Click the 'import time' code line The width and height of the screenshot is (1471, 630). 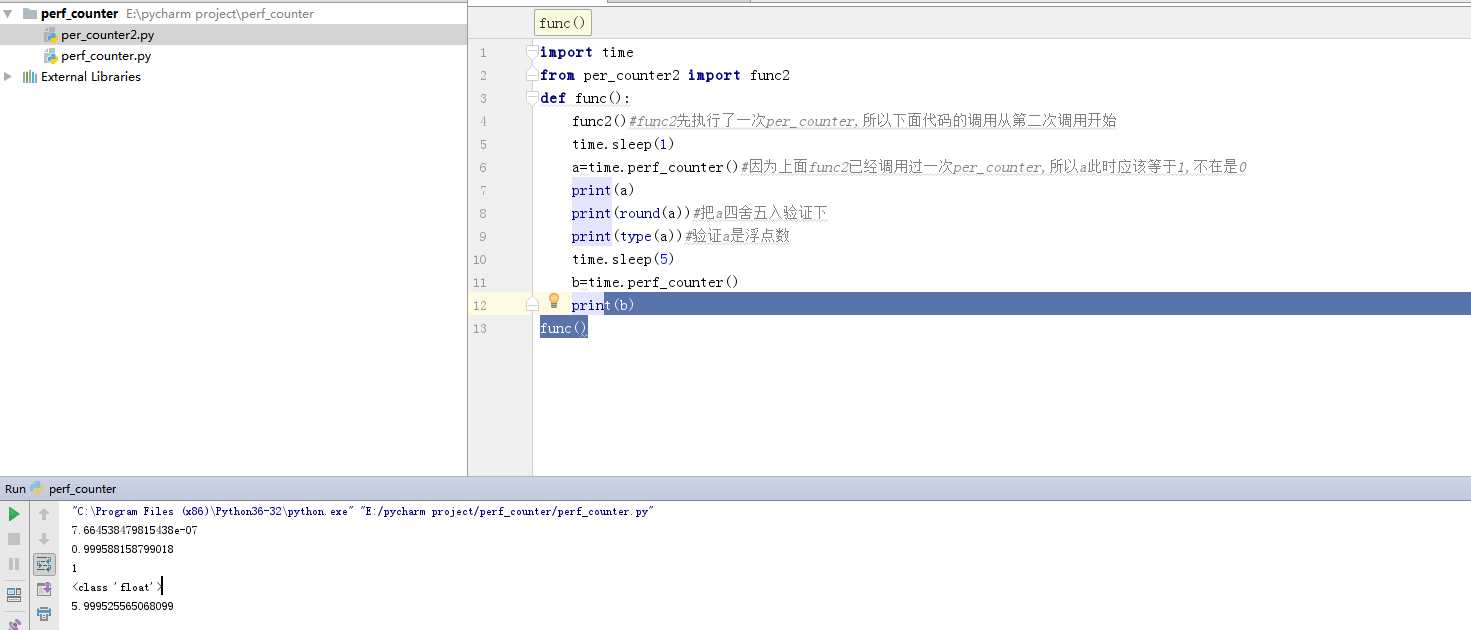point(586,52)
